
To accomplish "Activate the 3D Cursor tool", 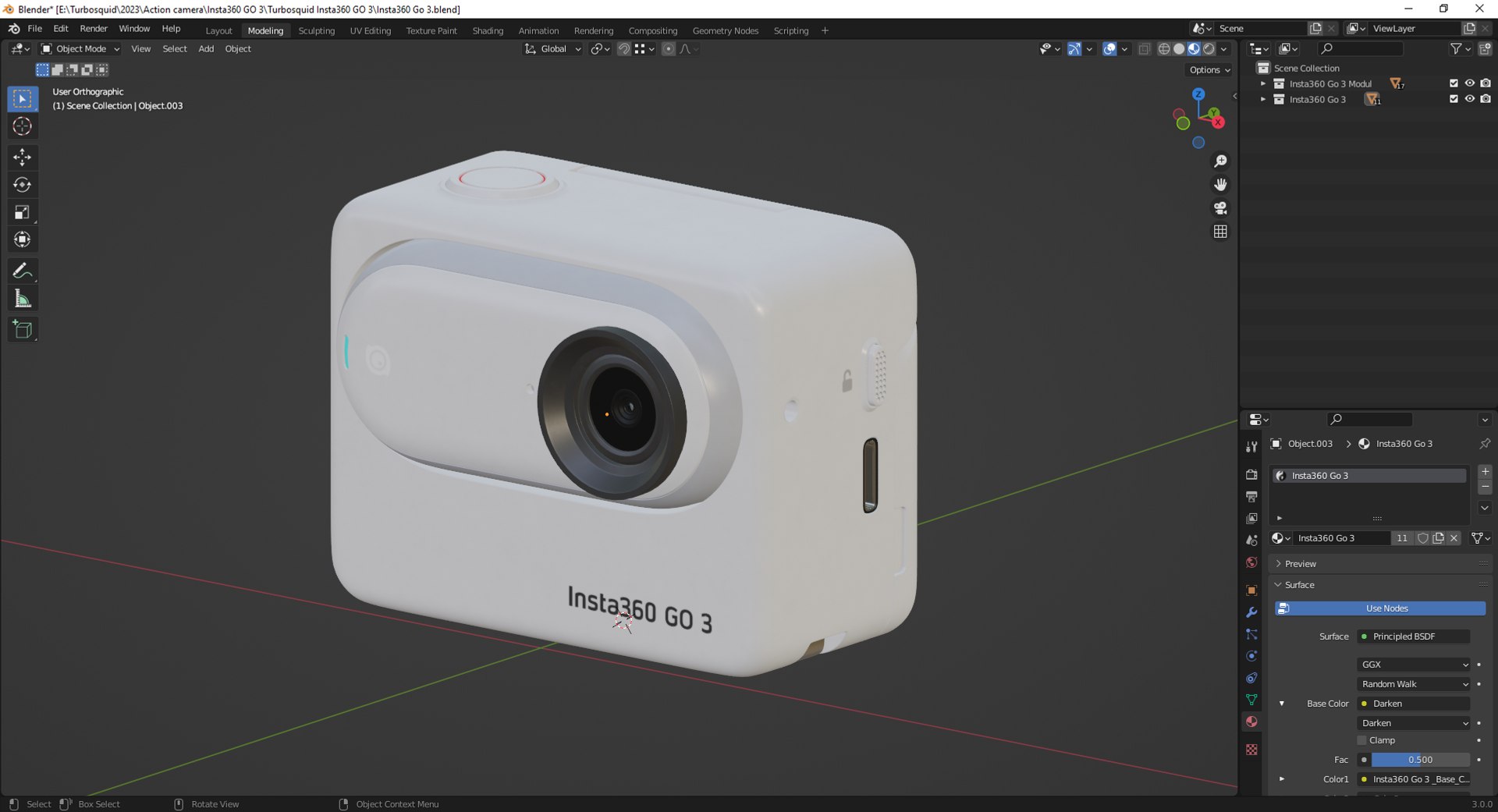I will pos(23,126).
